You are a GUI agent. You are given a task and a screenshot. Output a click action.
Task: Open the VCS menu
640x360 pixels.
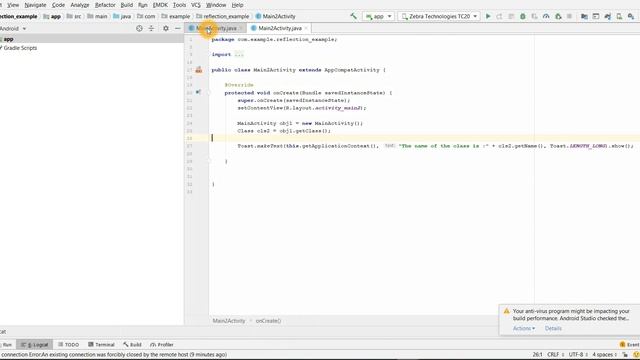(x=196, y=5)
